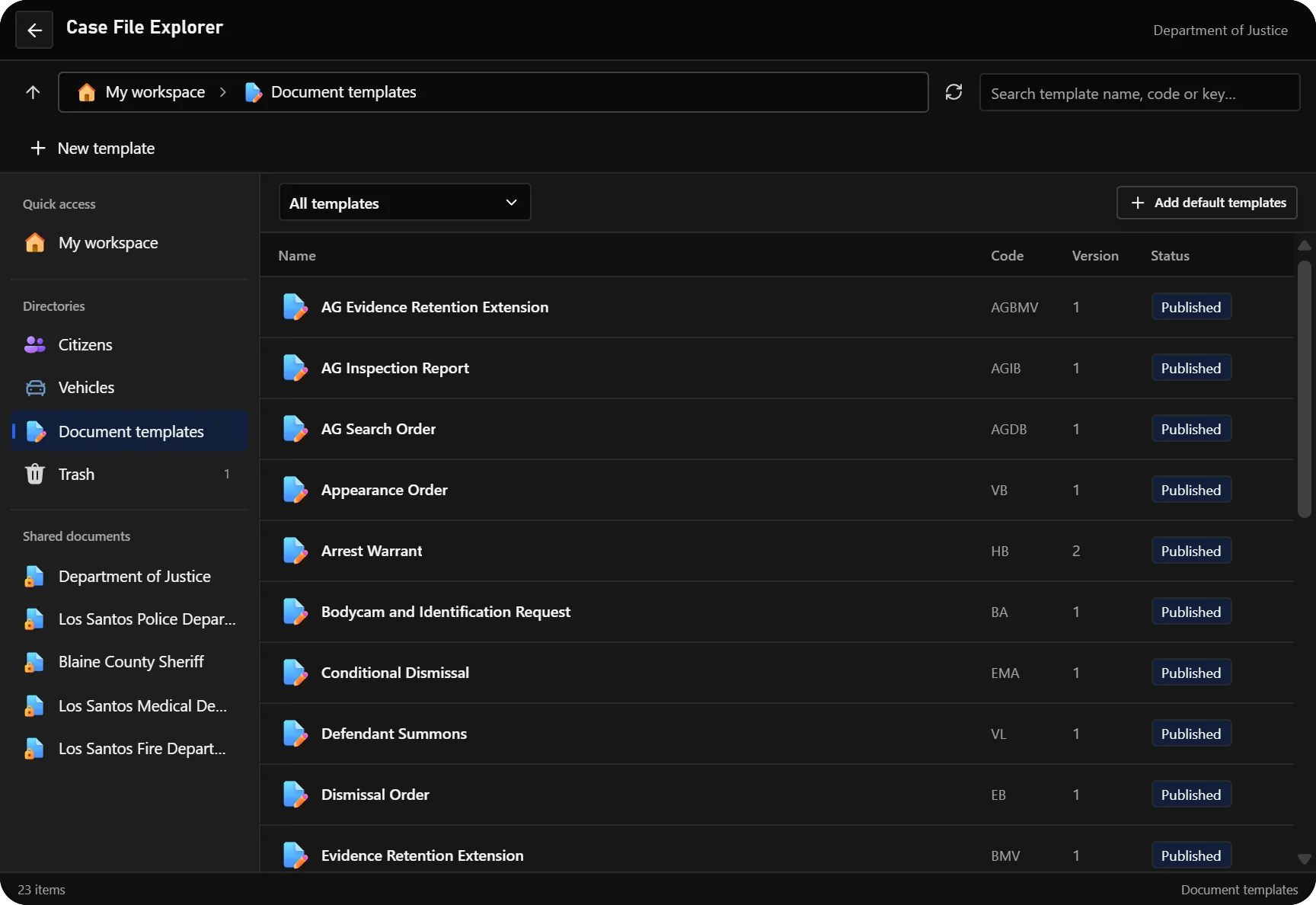Click the home icon in breadcrumb
Image resolution: width=1316 pixels, height=905 pixels.
87,92
